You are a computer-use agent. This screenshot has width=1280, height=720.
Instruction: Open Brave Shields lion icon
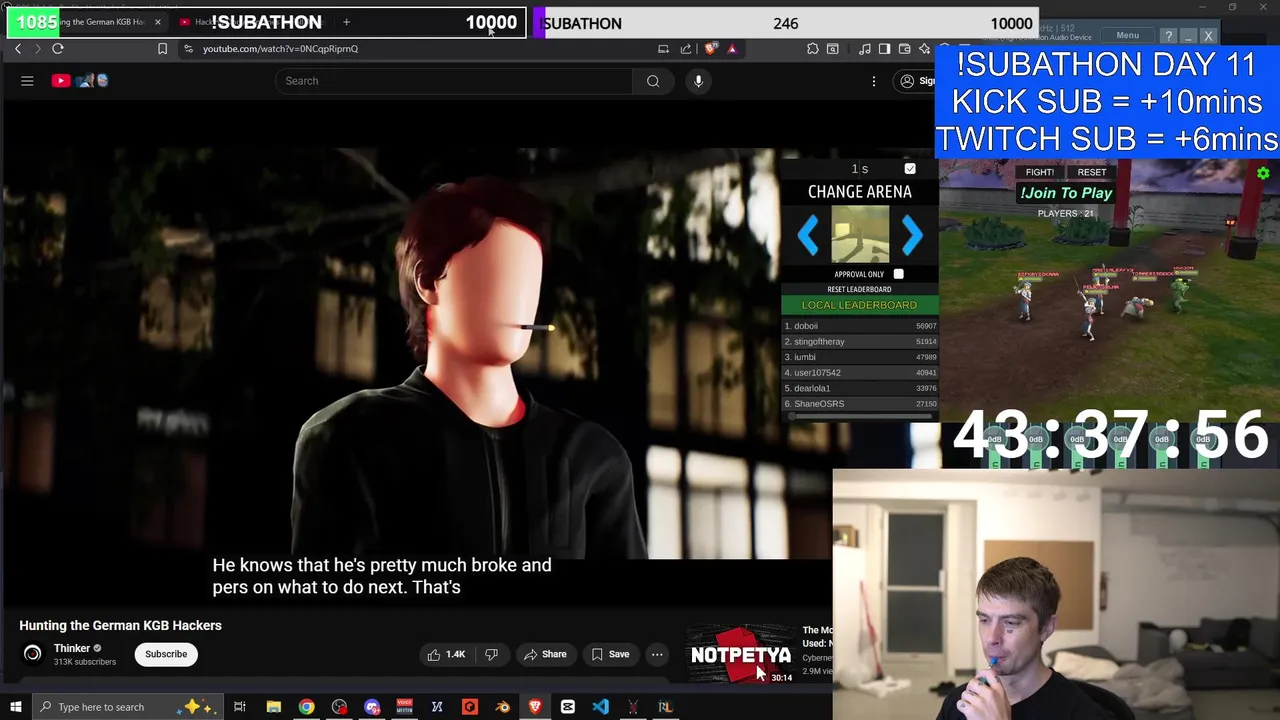click(x=711, y=48)
